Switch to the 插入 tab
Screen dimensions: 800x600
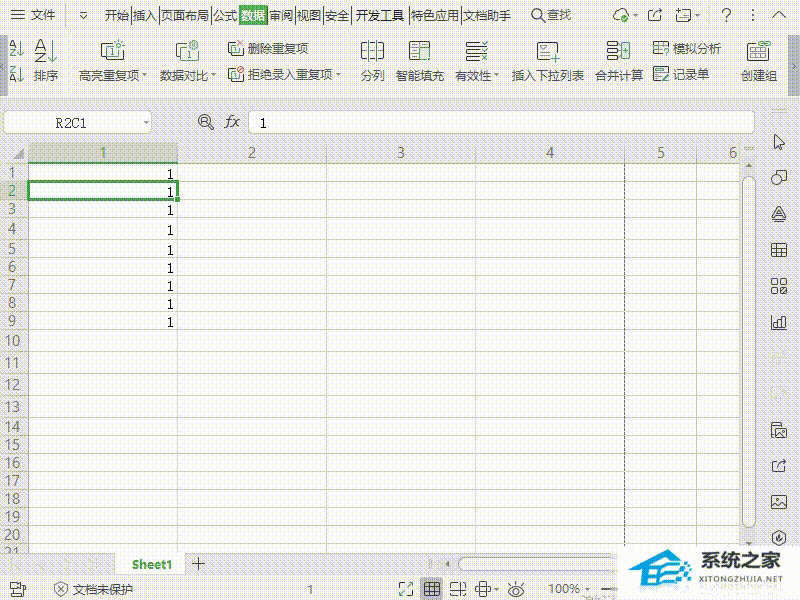point(144,15)
